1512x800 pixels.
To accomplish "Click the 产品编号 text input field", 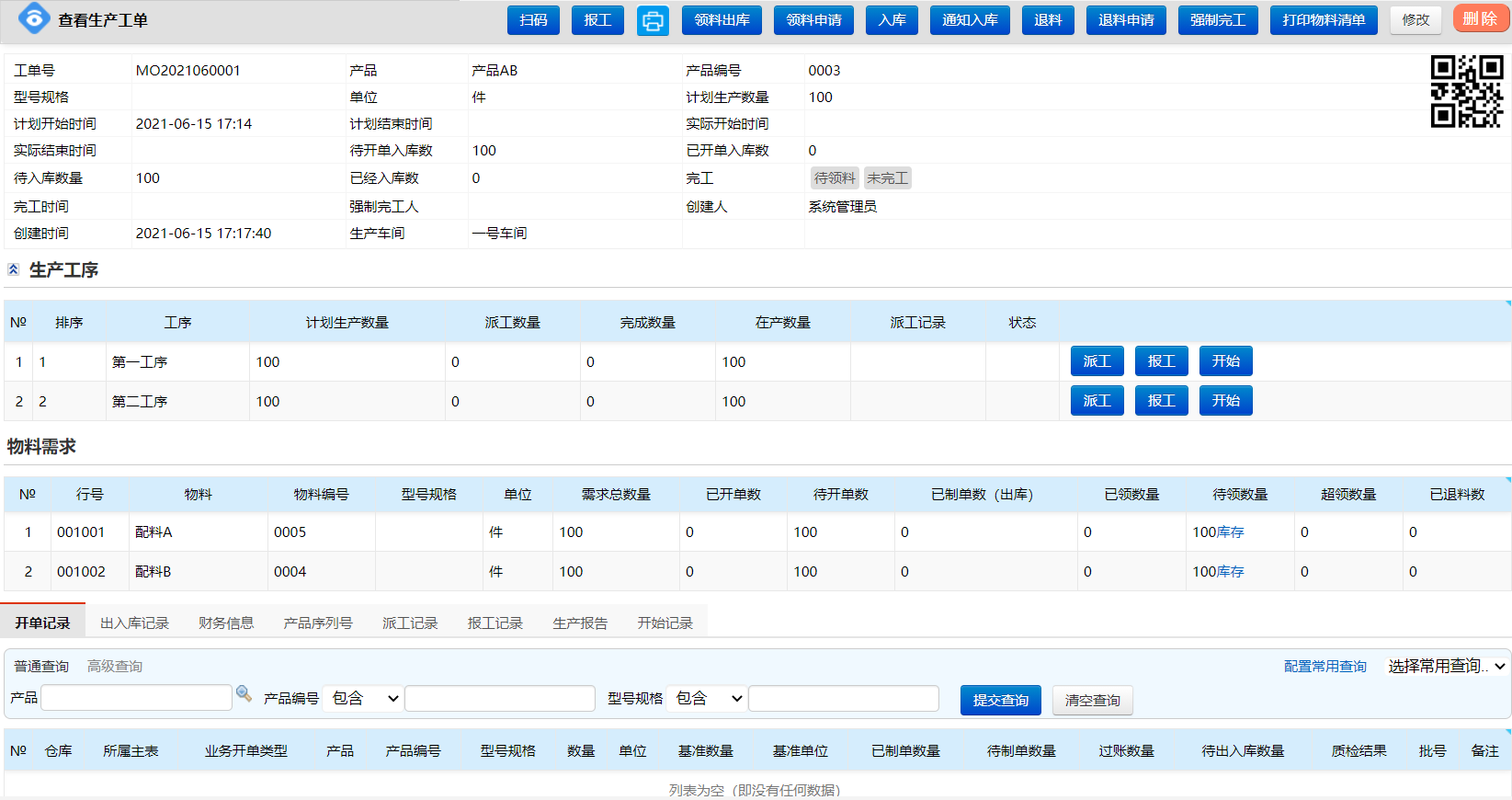I will tap(500, 699).
